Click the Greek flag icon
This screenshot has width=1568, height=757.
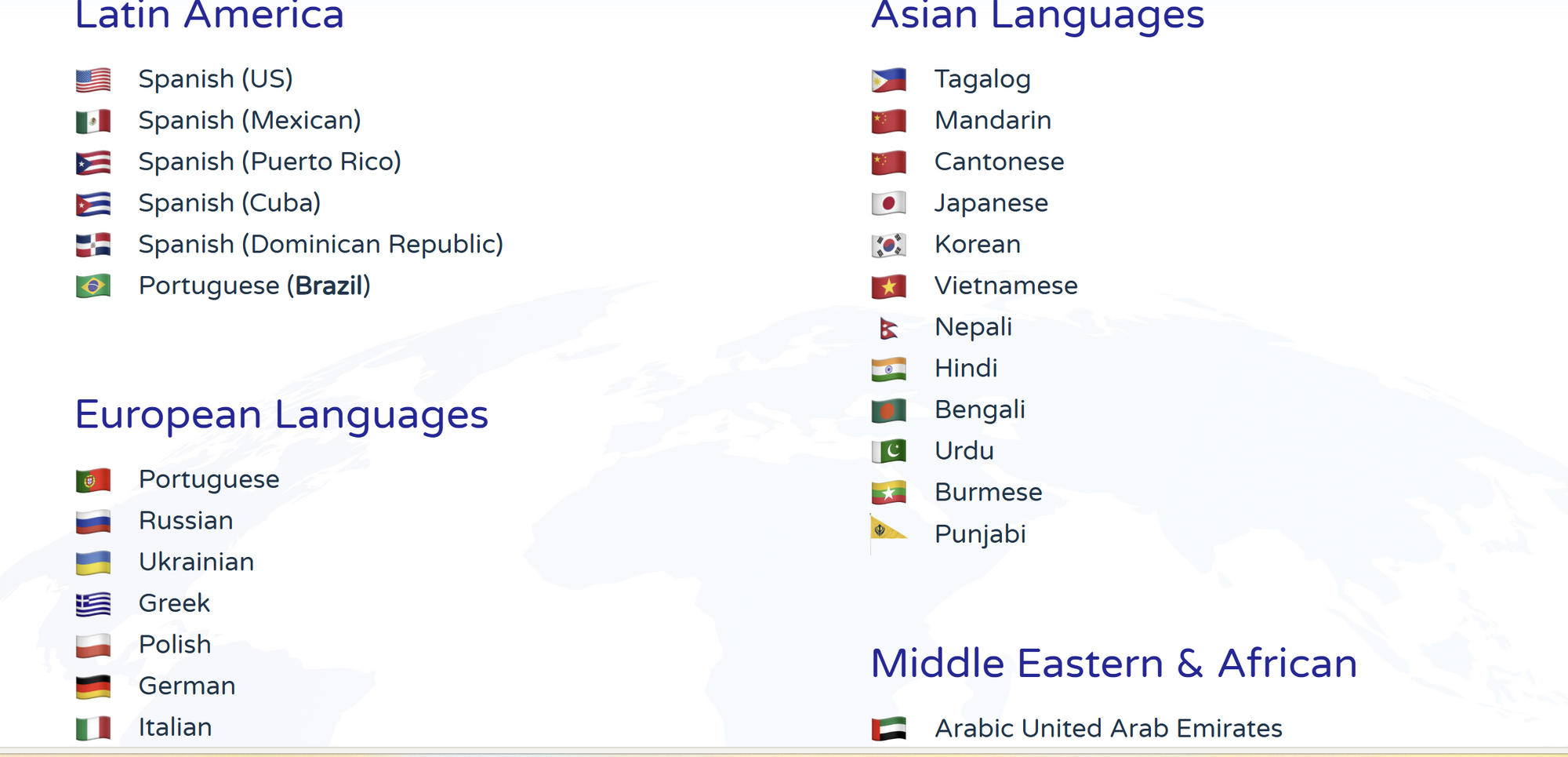click(x=93, y=604)
